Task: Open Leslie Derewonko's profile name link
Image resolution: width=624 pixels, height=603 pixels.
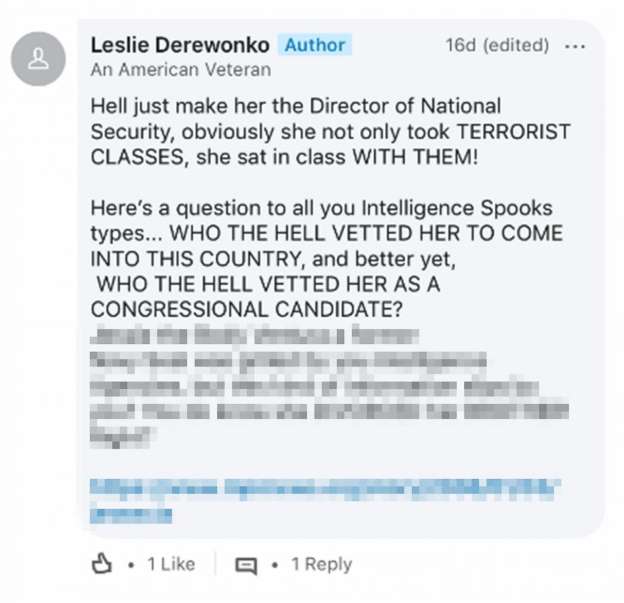Action: pyautogui.click(x=178, y=46)
